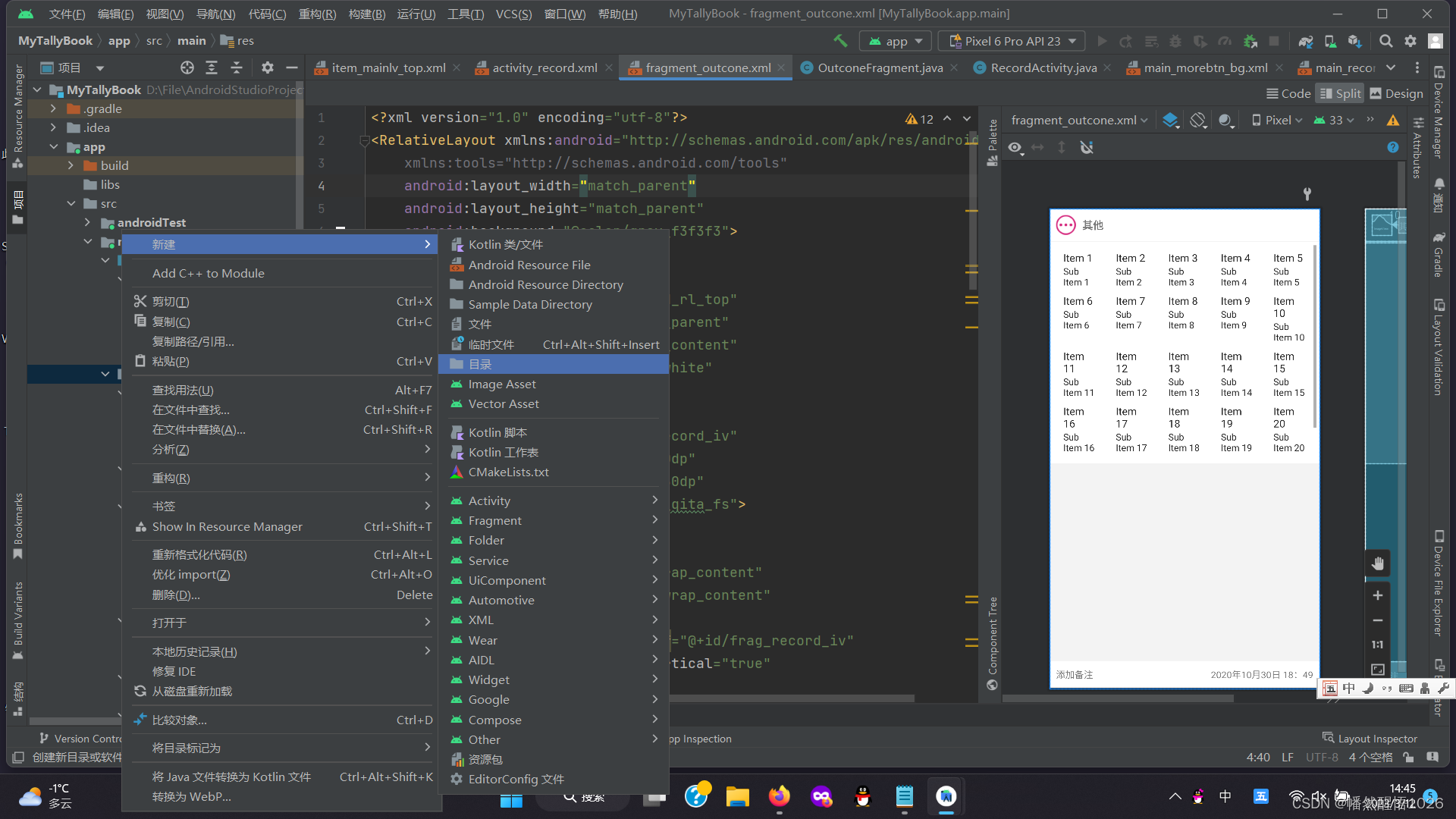
Task: Toggle the night mode icon in preview
Action: coord(1225,120)
